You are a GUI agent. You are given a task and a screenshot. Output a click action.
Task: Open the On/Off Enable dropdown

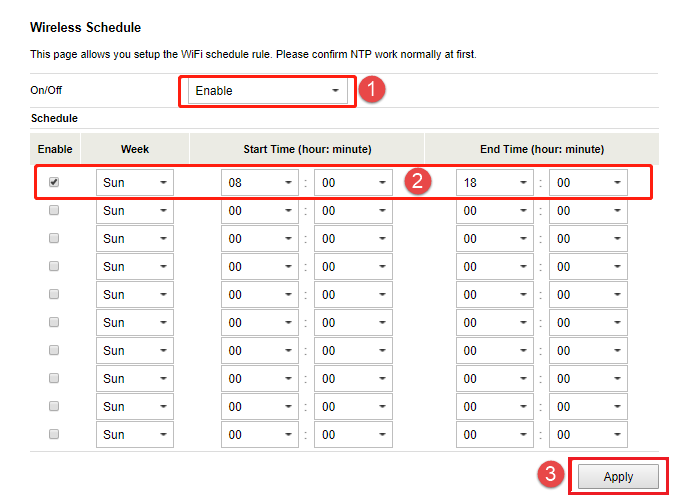pos(268,91)
